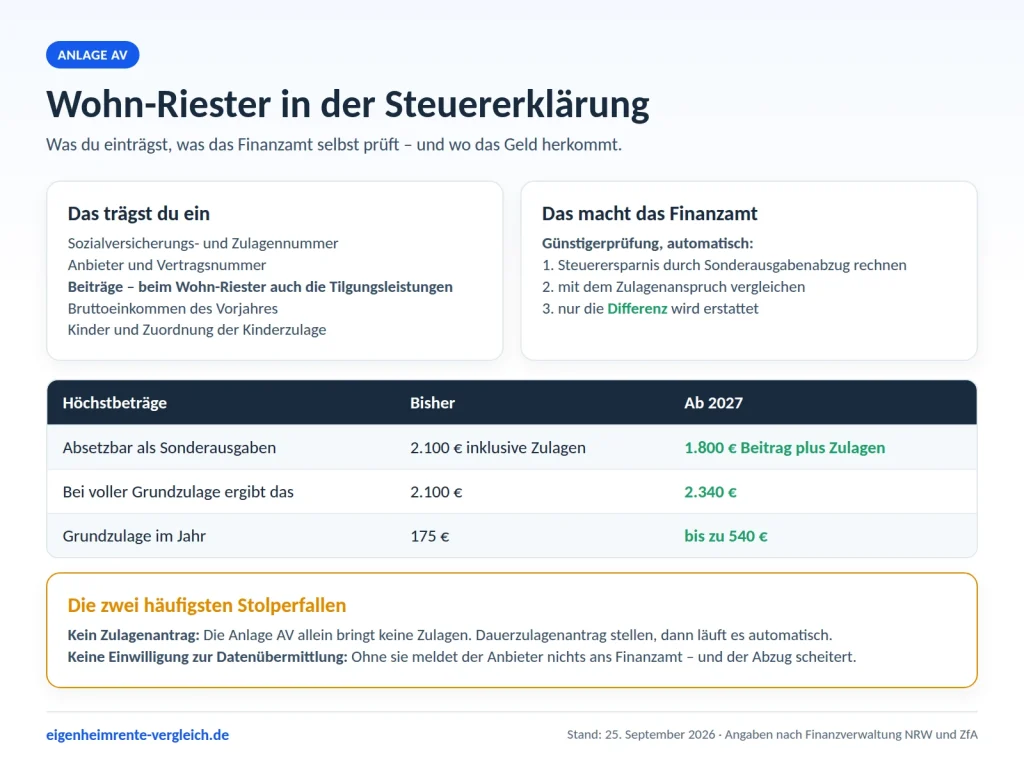This screenshot has height=772, width=1024.
Task: Click the "175 €" cell
Action: pyautogui.click(x=430, y=536)
